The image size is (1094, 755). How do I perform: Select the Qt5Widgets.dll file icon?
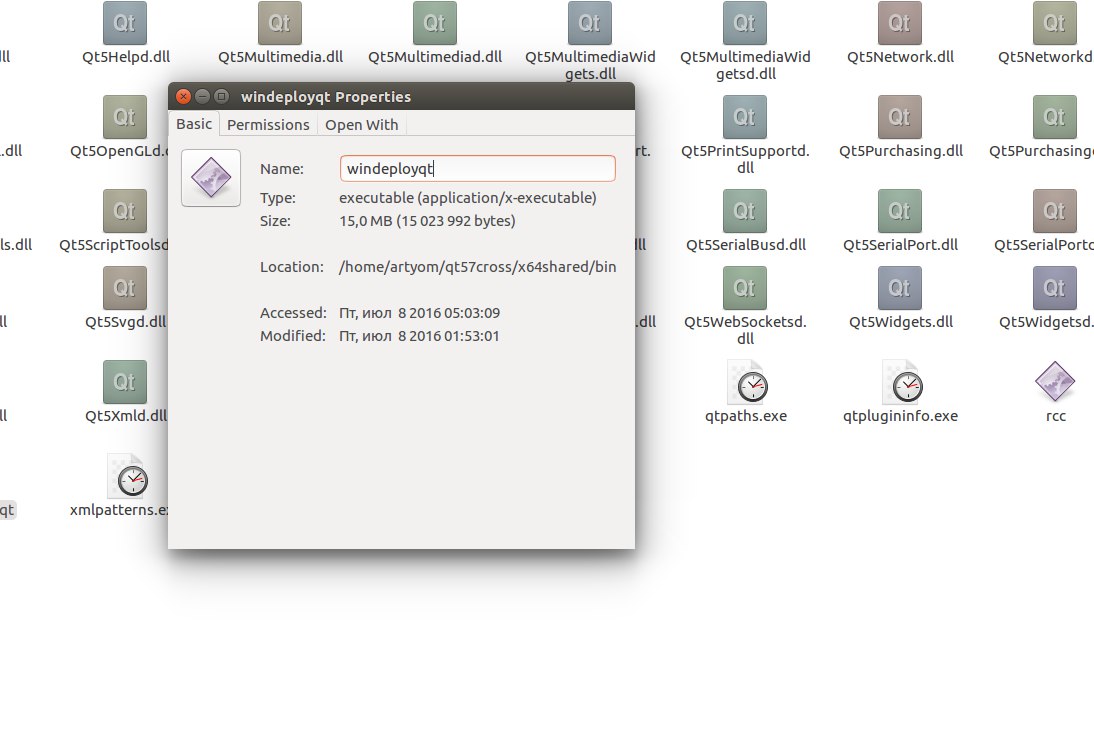point(899,287)
